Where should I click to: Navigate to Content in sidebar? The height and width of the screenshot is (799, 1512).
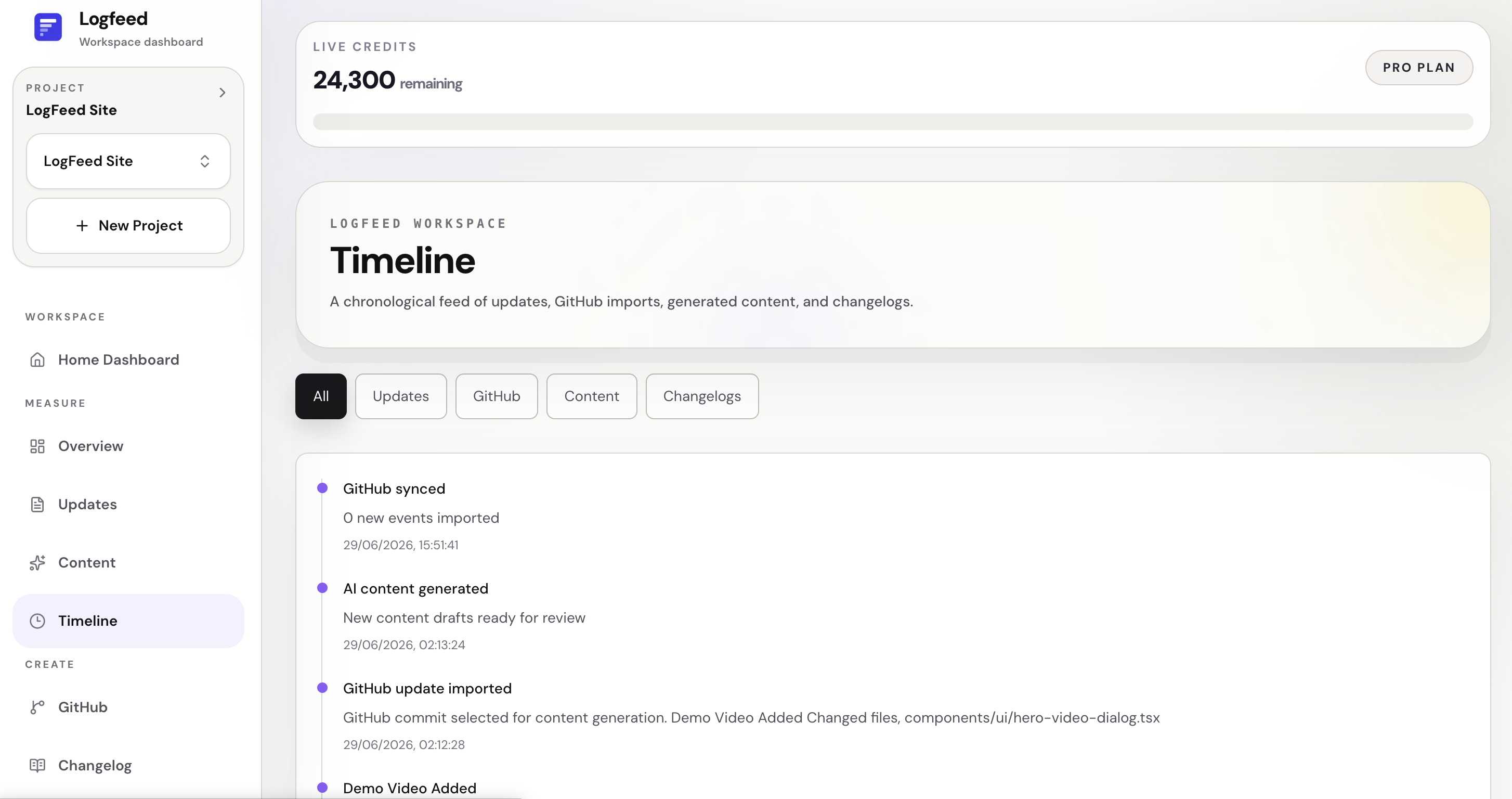128,562
